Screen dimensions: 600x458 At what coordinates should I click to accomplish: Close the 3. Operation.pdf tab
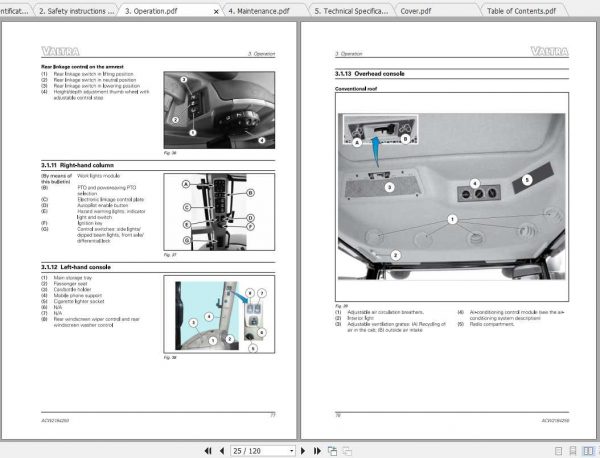pos(216,12)
